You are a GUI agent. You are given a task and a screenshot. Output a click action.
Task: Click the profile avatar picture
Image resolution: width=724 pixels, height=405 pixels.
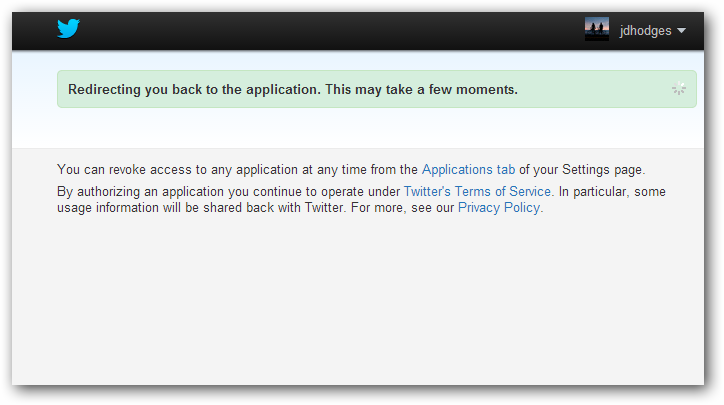click(x=597, y=30)
